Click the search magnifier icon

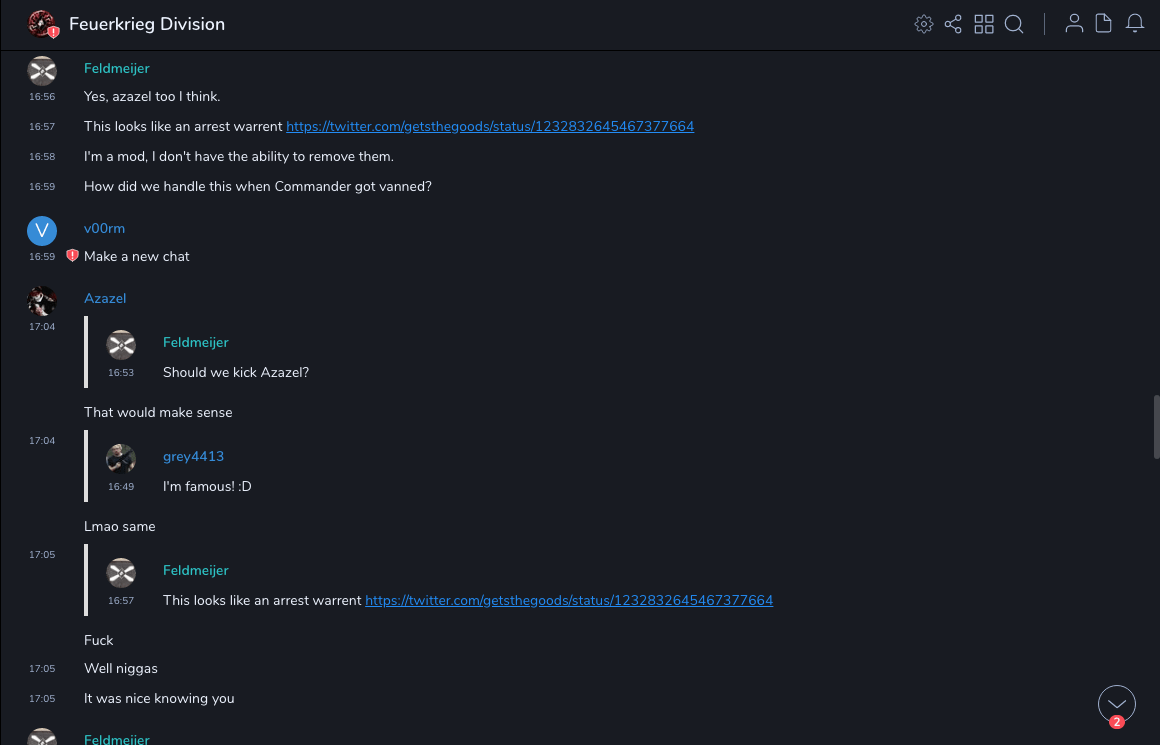1014,24
